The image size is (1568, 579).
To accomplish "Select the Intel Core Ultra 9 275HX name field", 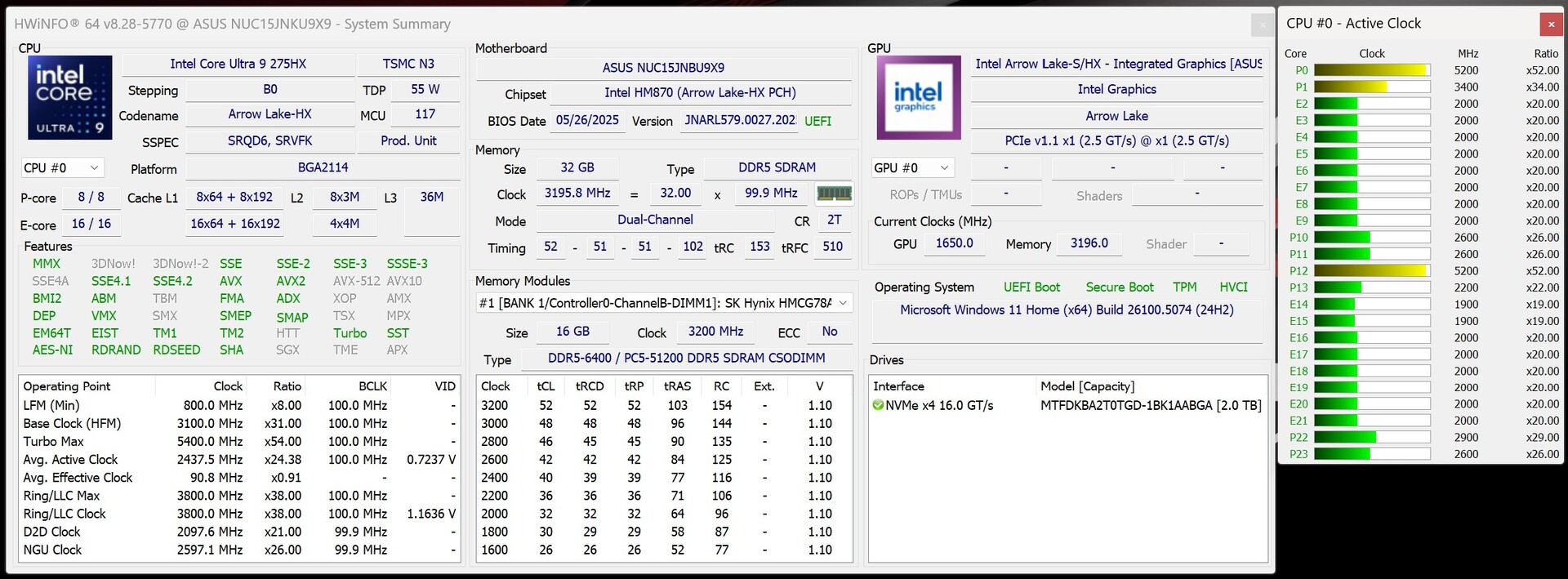I will pyautogui.click(x=238, y=65).
